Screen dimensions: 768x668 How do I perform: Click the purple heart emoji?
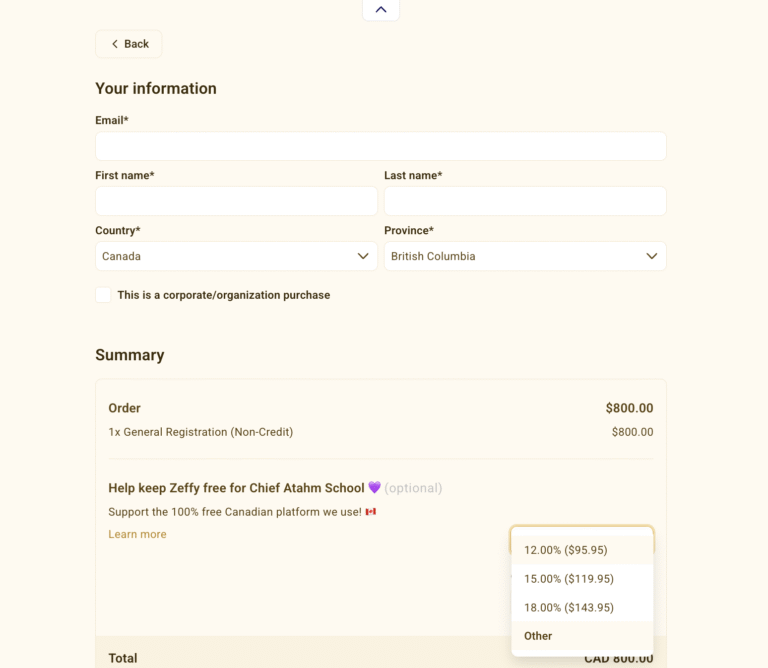point(375,488)
